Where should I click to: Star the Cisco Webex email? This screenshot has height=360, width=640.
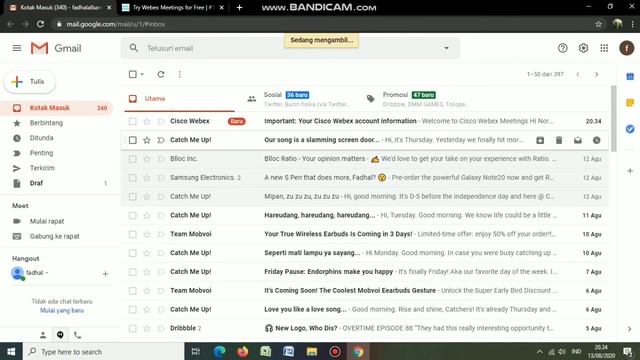point(147,121)
